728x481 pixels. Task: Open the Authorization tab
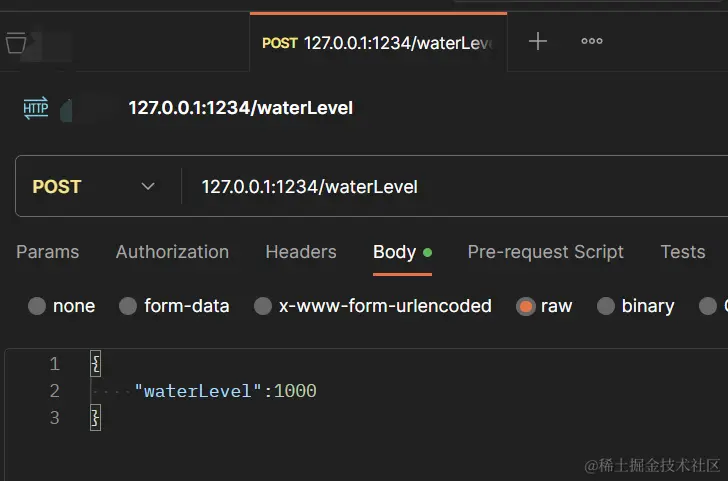(x=172, y=252)
